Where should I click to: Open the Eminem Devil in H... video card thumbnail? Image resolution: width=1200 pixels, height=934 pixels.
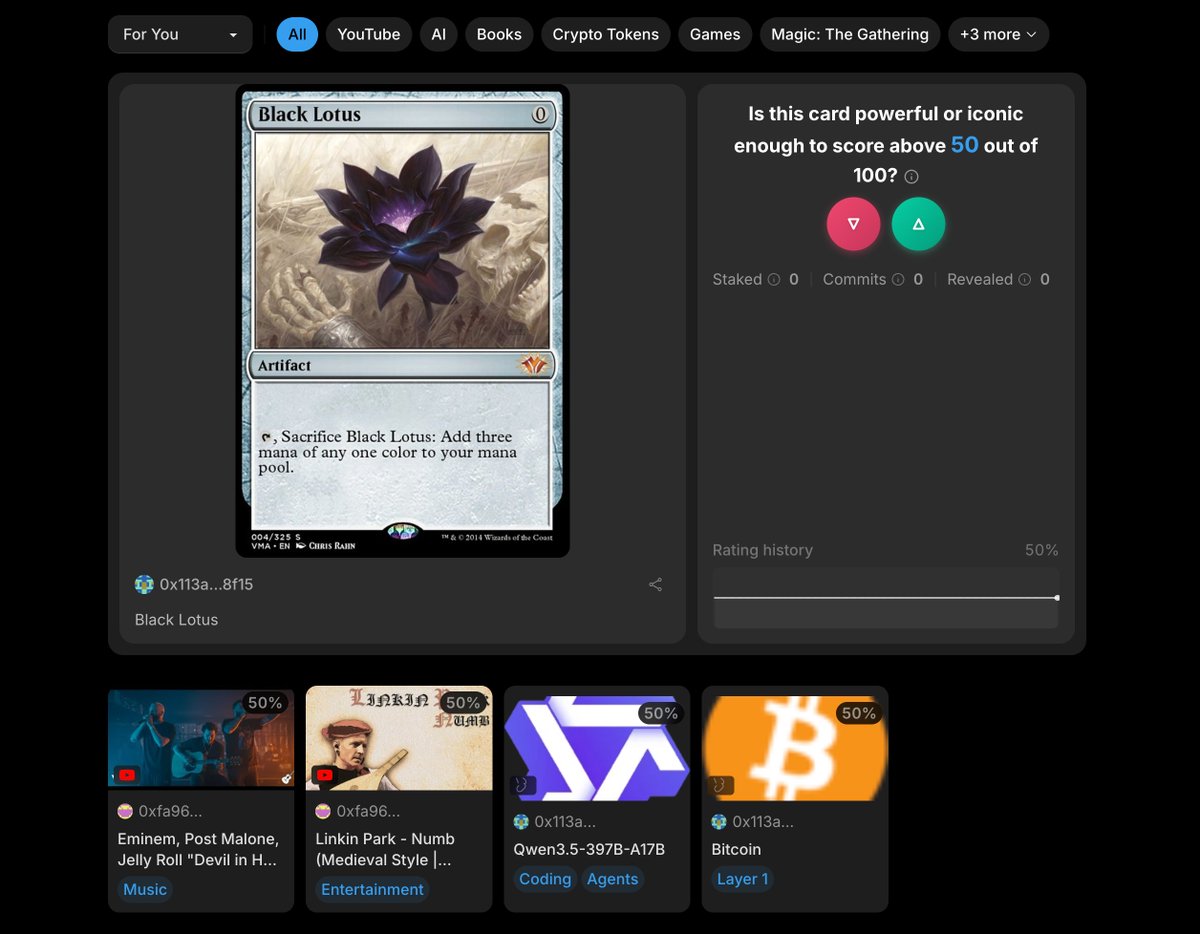point(201,739)
